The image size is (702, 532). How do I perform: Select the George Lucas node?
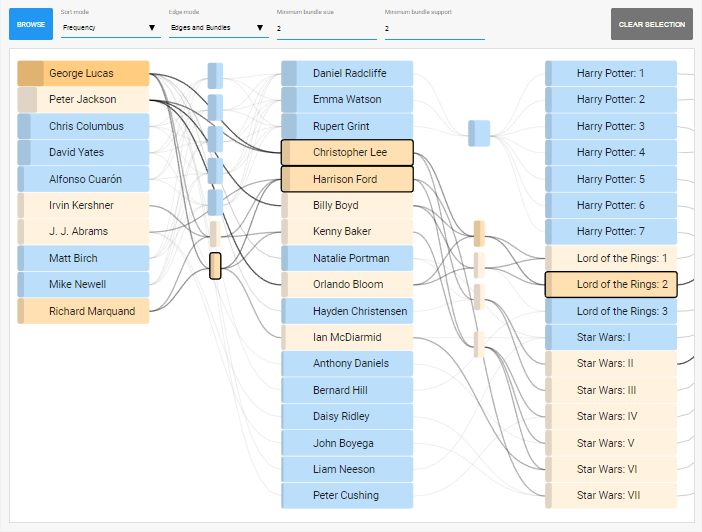tap(83, 73)
